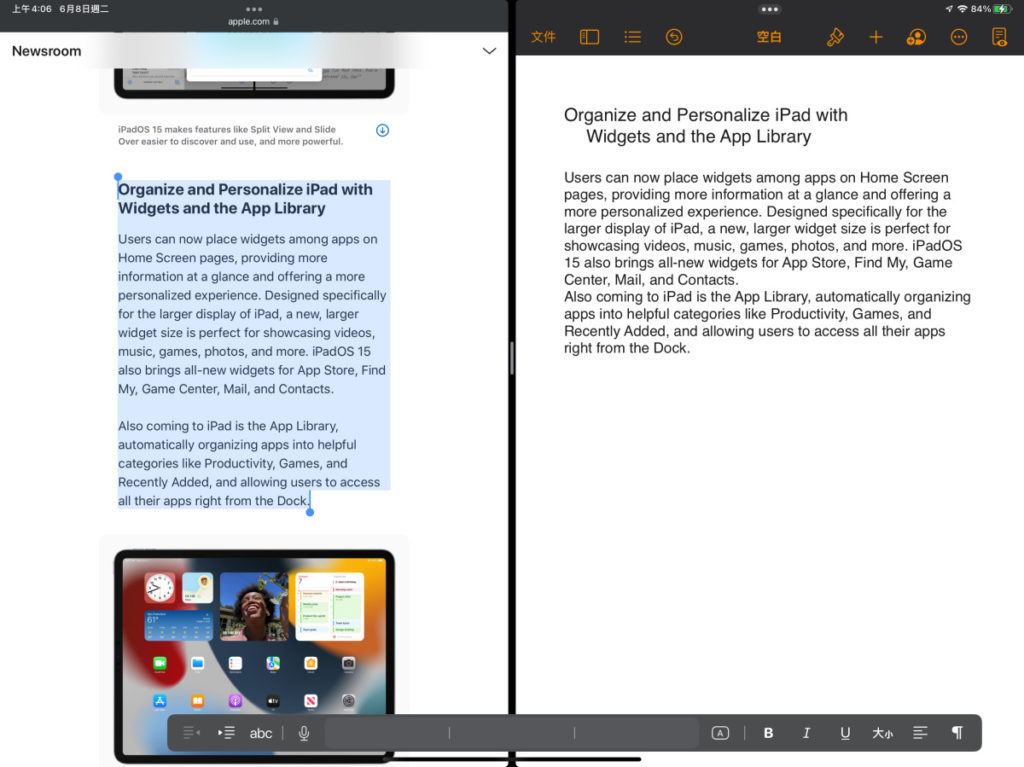The width and height of the screenshot is (1024, 767).
Task: Tap the download icon beside the Split View caption
Action: coord(383,131)
